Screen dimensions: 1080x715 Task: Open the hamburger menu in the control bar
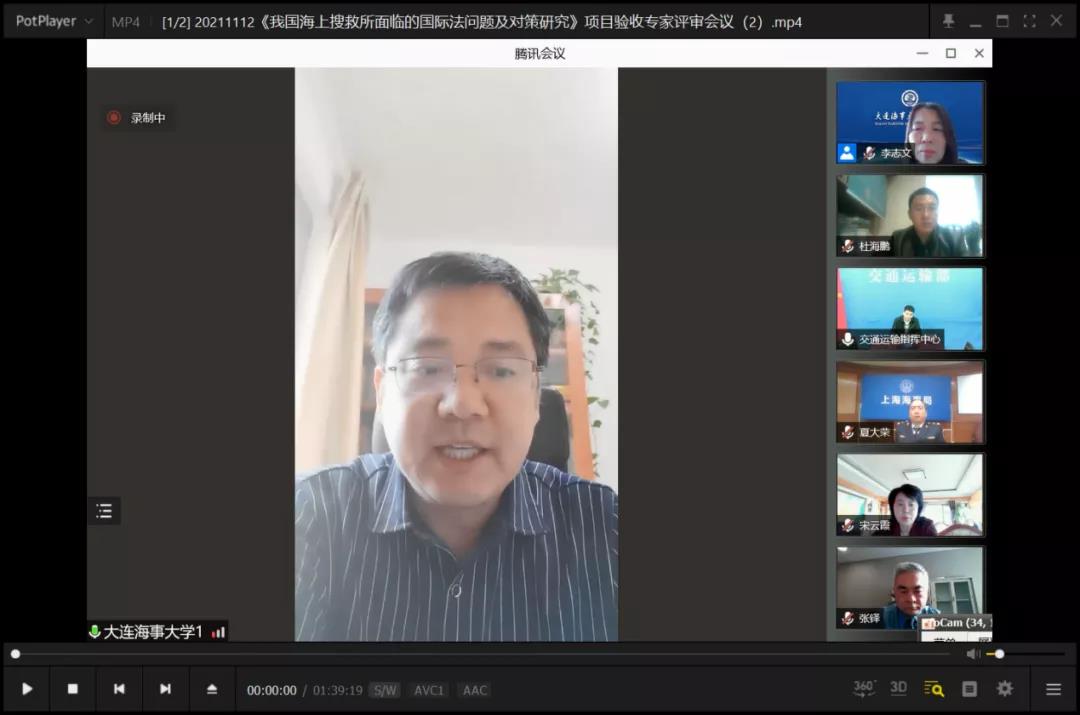click(x=1053, y=689)
